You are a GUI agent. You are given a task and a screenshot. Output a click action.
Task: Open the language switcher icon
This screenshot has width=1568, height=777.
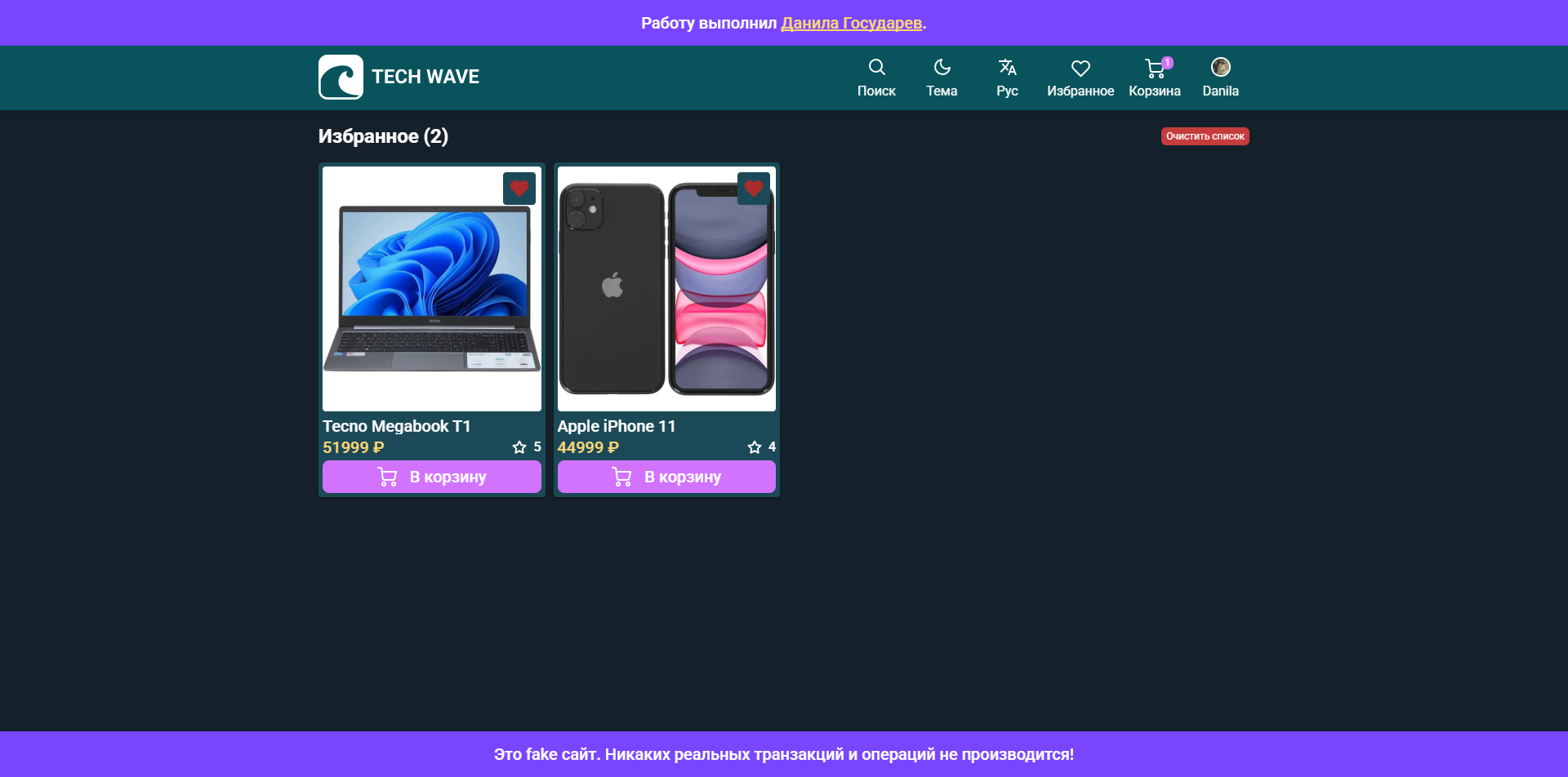pyautogui.click(x=1007, y=68)
